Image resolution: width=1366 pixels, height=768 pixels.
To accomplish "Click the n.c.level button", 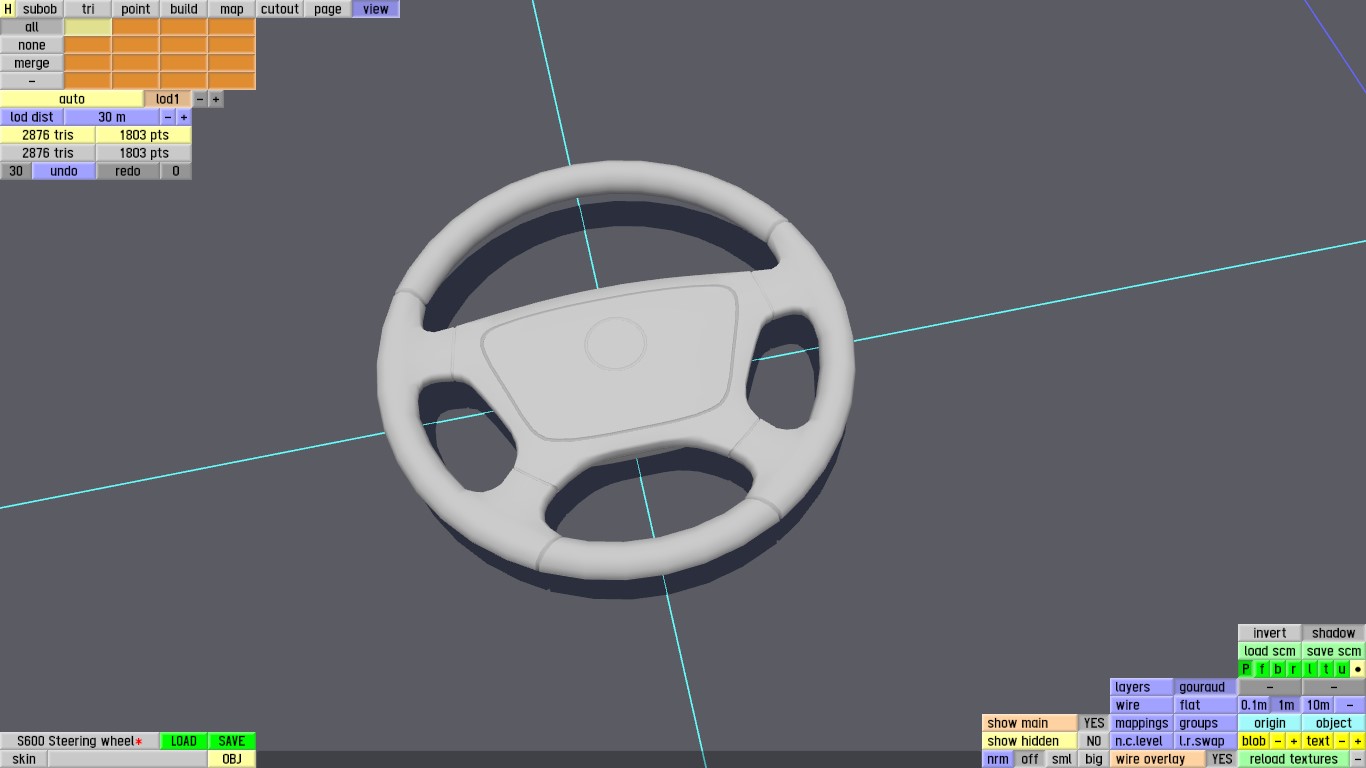I will point(1142,741).
